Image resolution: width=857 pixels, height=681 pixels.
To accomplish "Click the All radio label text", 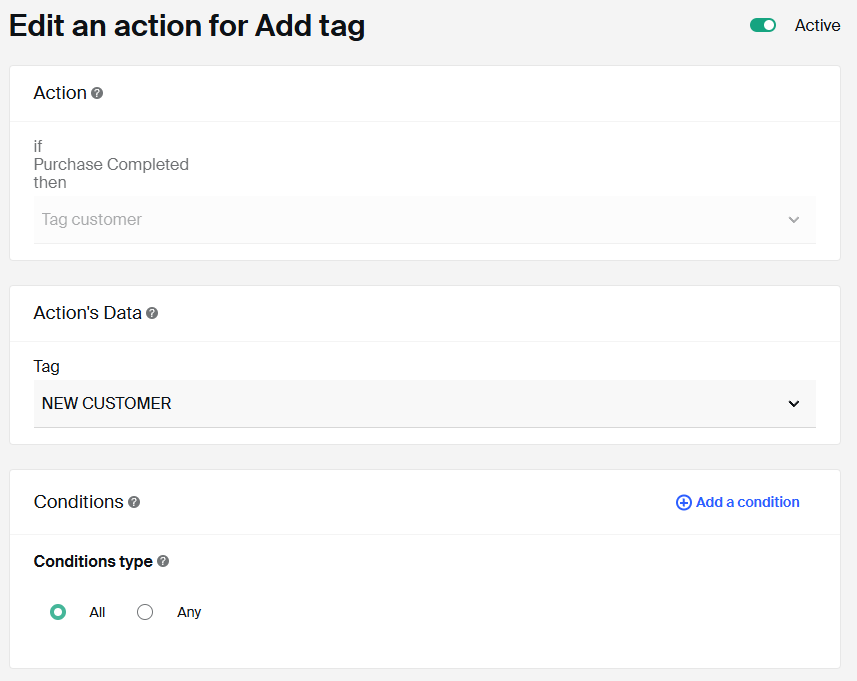I will (97, 612).
